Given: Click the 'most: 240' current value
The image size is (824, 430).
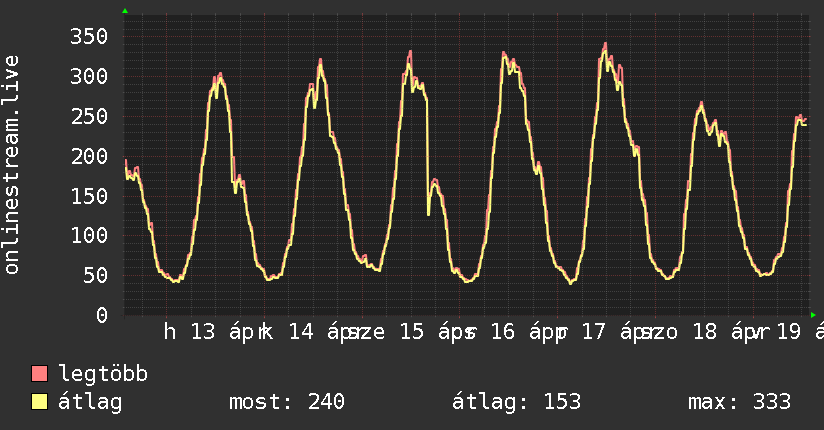Looking at the screenshot, I should 287,402.
